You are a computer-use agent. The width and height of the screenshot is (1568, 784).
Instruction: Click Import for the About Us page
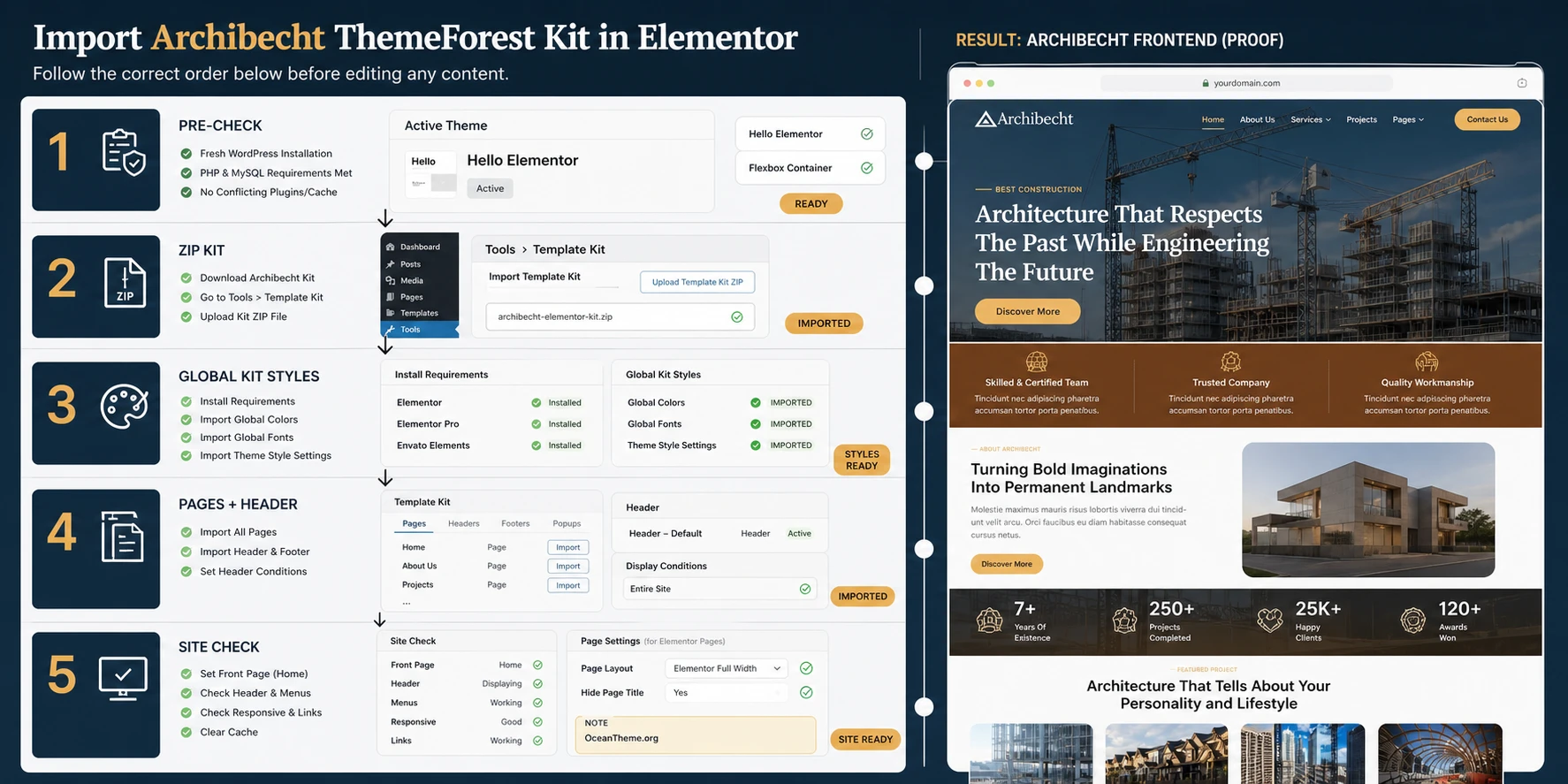point(568,567)
